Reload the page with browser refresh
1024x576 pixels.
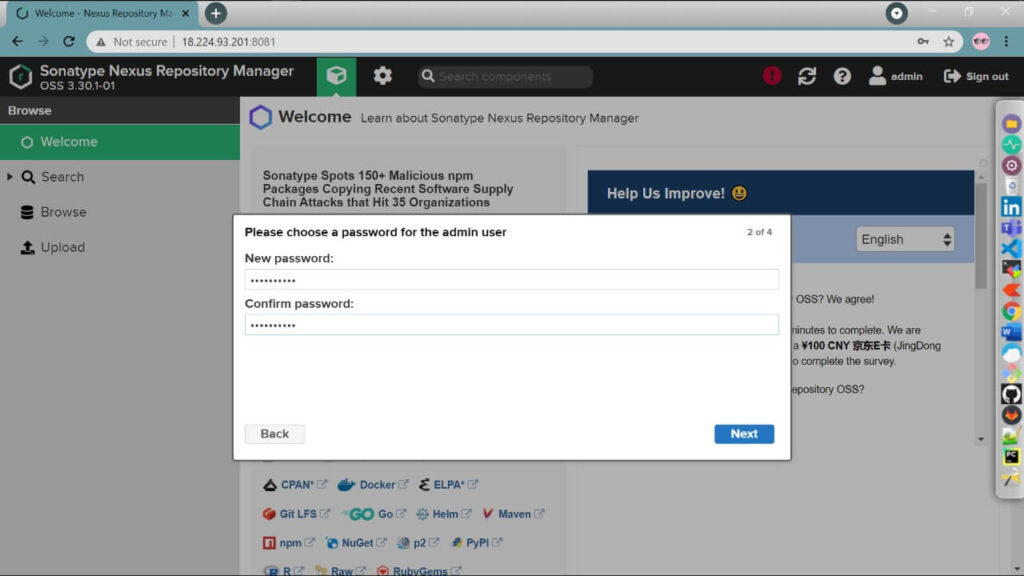[x=69, y=42]
